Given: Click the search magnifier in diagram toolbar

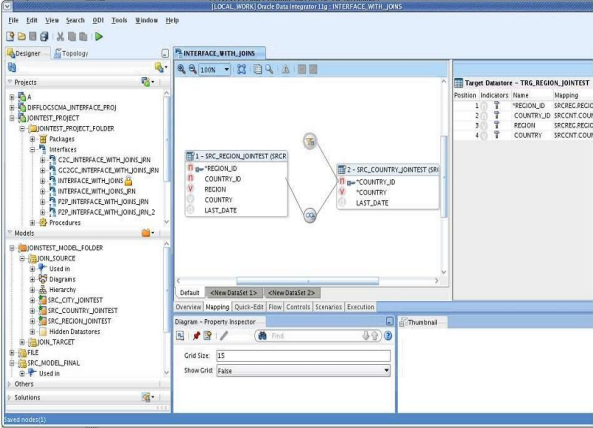Looking at the screenshot, I should pos(269,69).
